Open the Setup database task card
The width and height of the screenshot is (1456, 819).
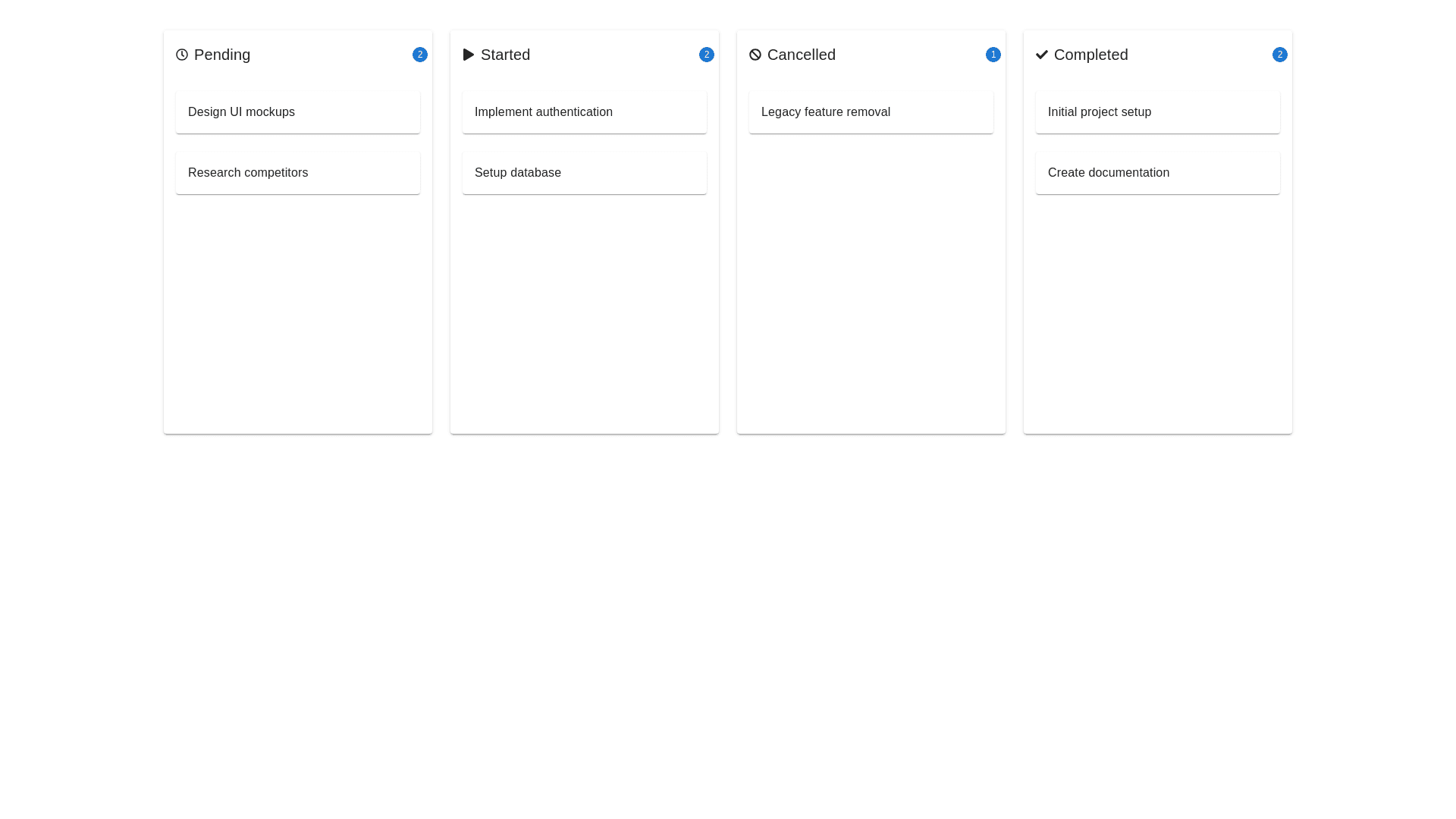click(584, 173)
